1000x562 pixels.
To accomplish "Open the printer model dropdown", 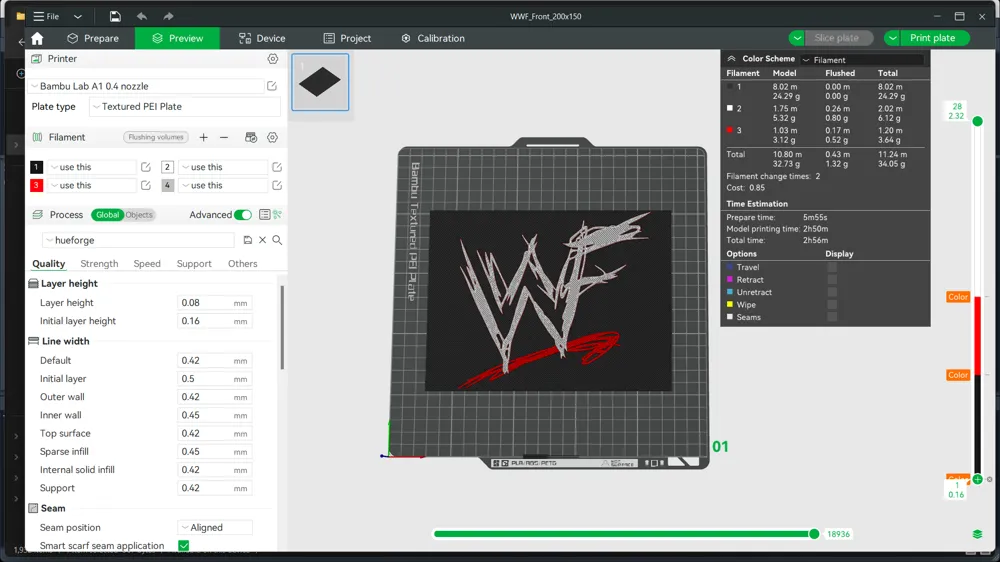I will 146,86.
